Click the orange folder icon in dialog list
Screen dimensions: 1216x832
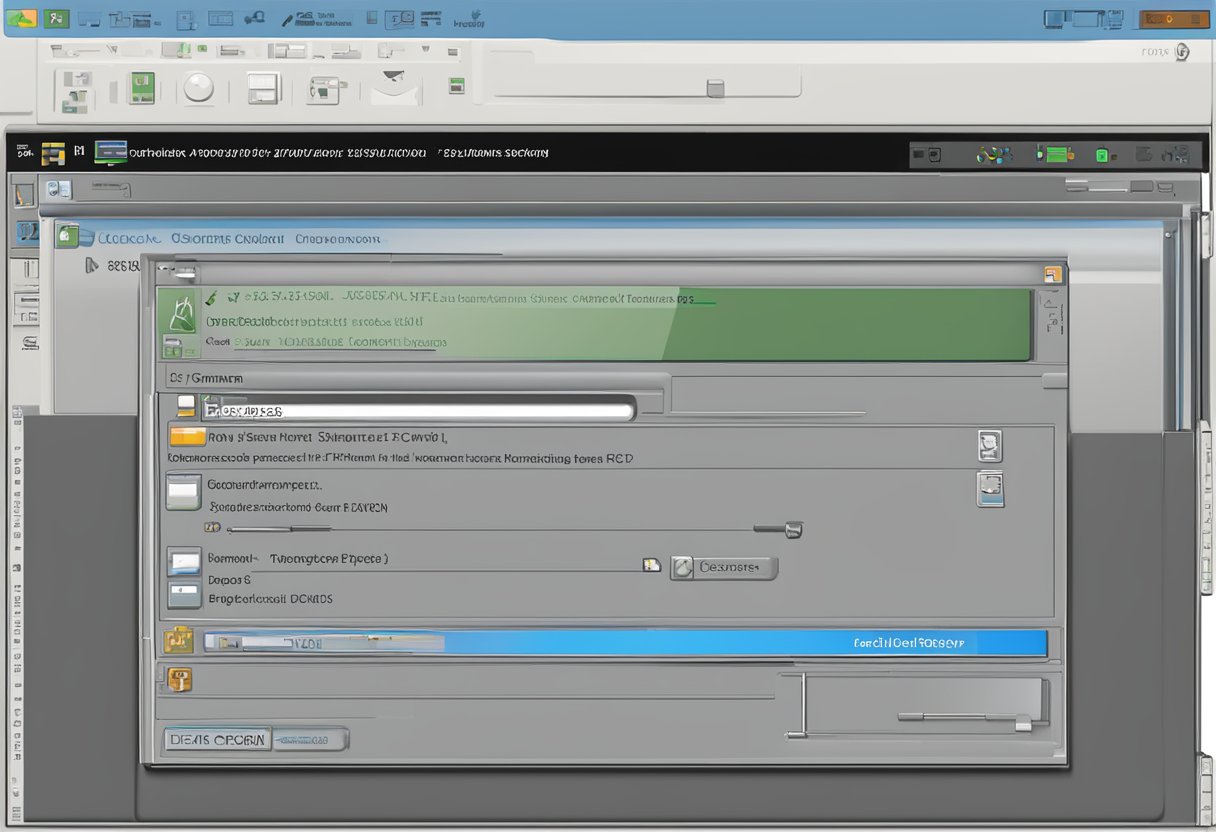[187, 436]
